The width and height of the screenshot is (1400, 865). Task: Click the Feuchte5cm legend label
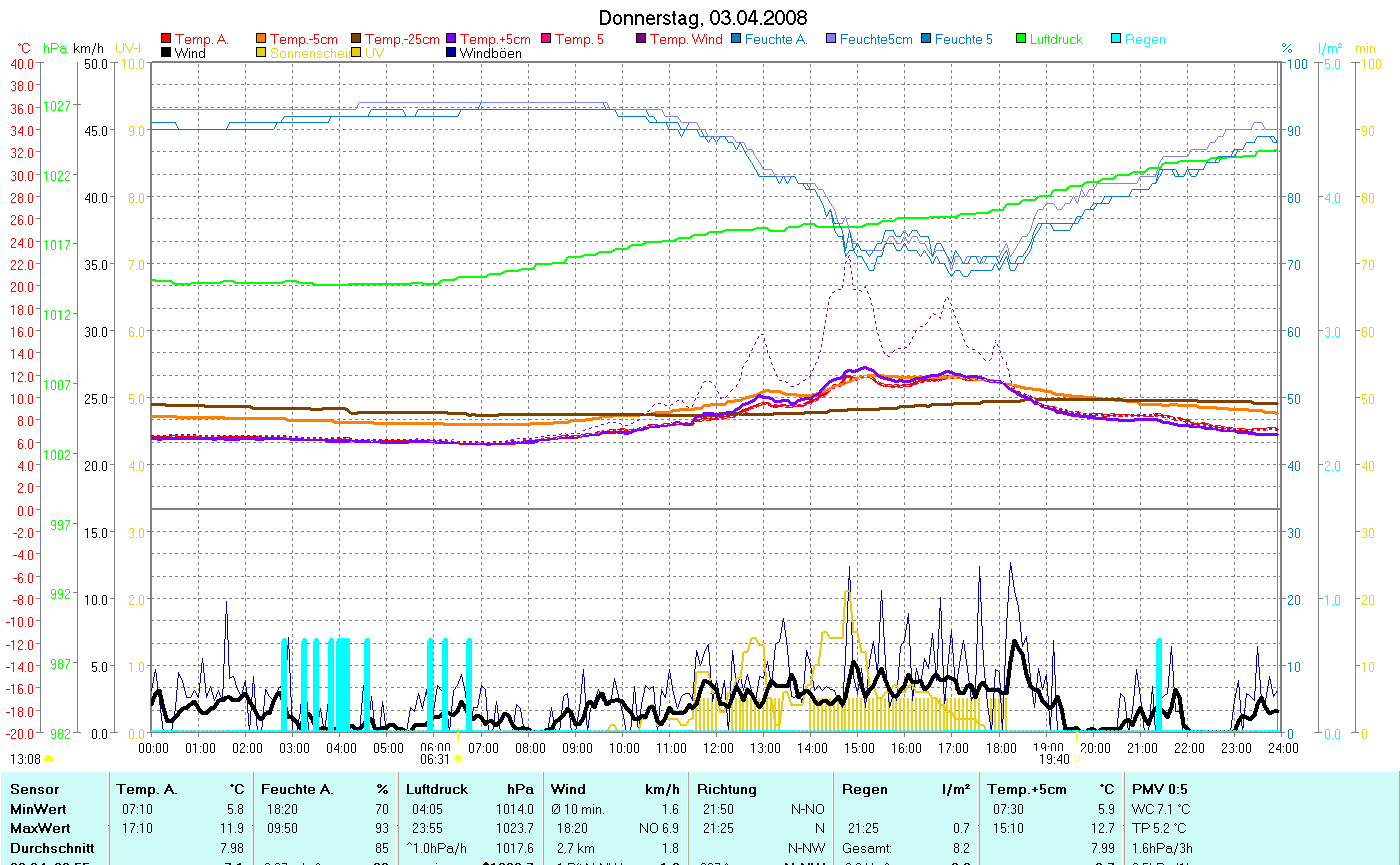(876, 40)
